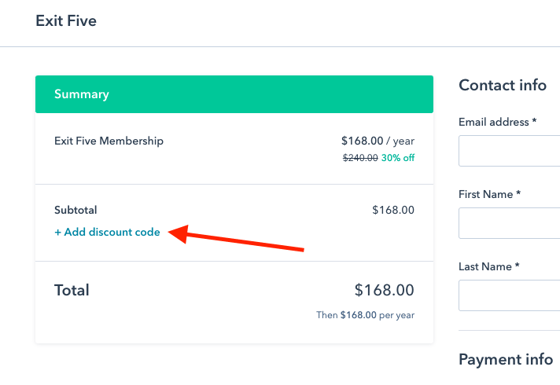Click the Last Name field label
The height and width of the screenshot is (385, 560).
489,267
